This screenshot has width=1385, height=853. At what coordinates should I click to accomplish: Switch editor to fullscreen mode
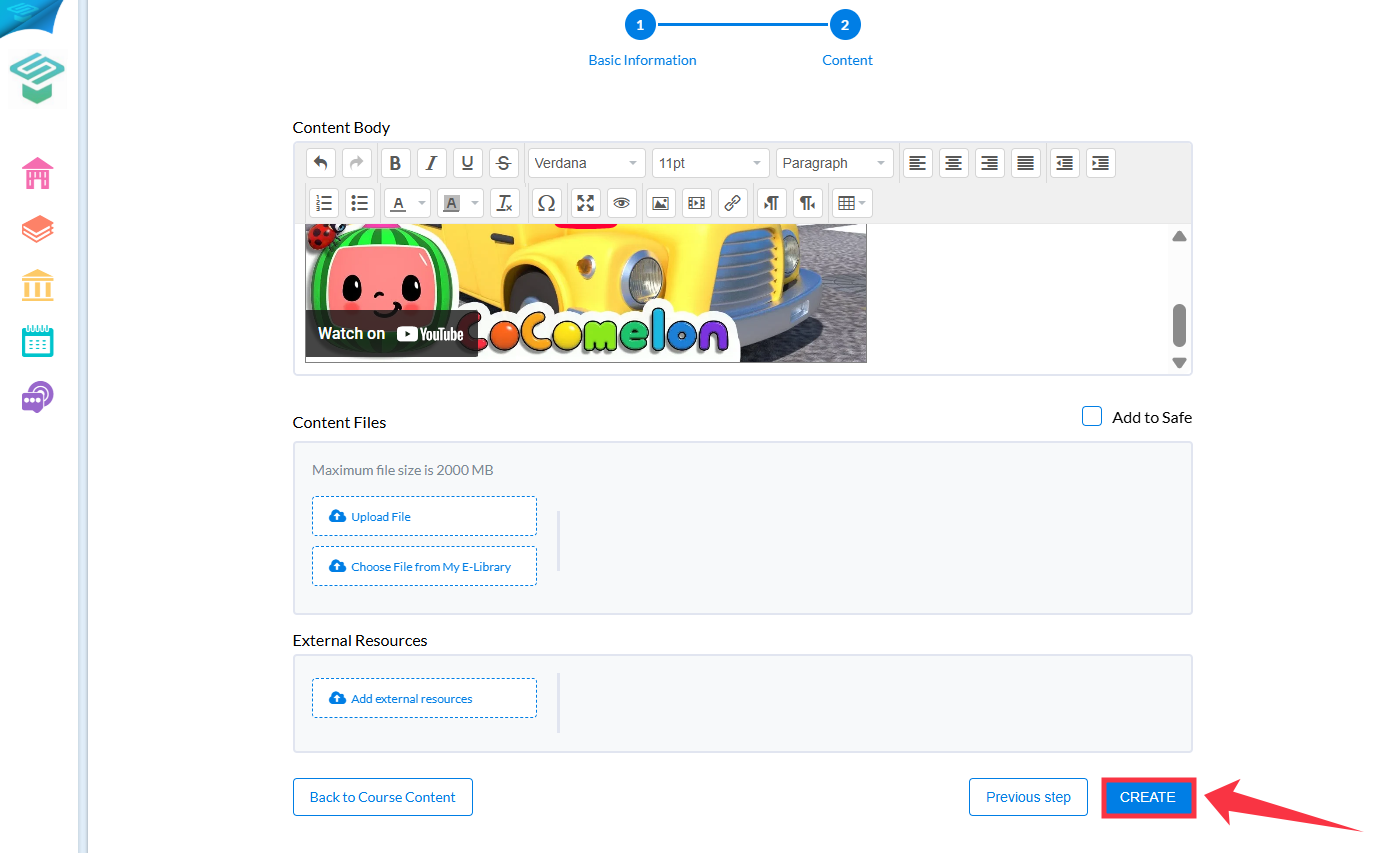point(586,203)
